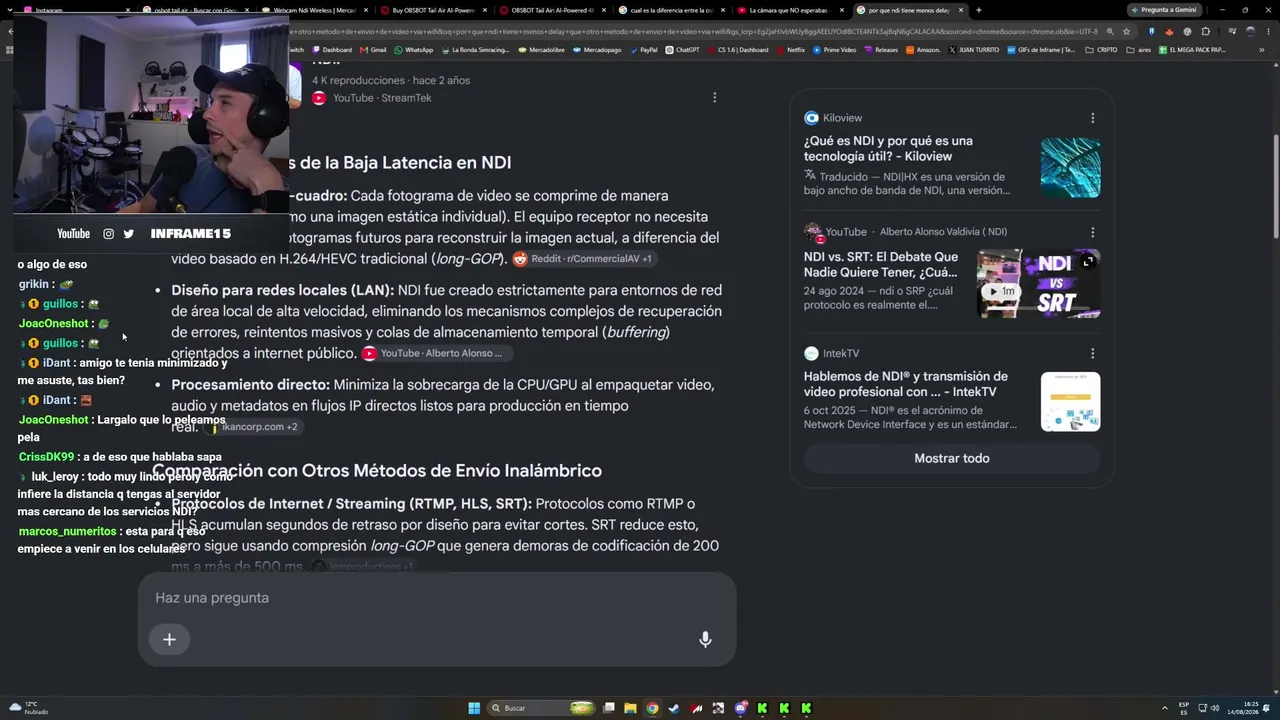Click the 'Haz una pregunta' input field
The height and width of the screenshot is (720, 1280).
437,598
